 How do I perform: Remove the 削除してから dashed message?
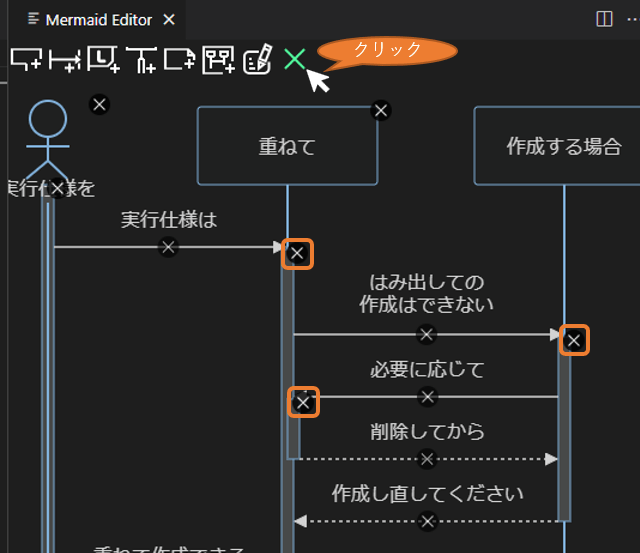point(428,459)
